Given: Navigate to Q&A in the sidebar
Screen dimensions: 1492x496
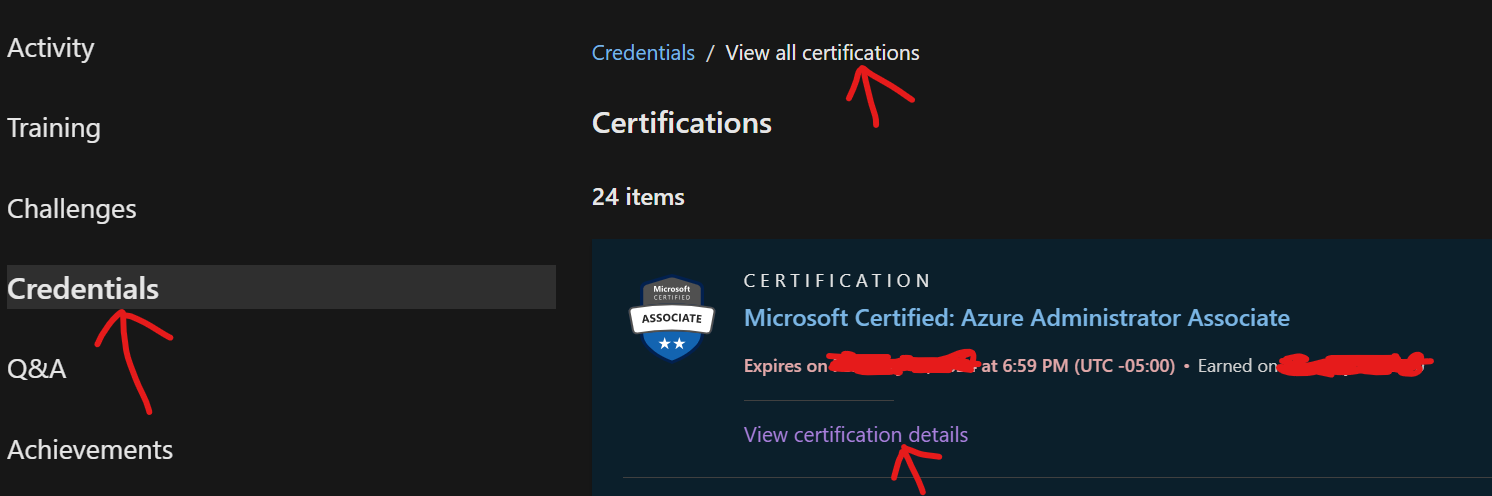Looking at the screenshot, I should click(x=37, y=369).
